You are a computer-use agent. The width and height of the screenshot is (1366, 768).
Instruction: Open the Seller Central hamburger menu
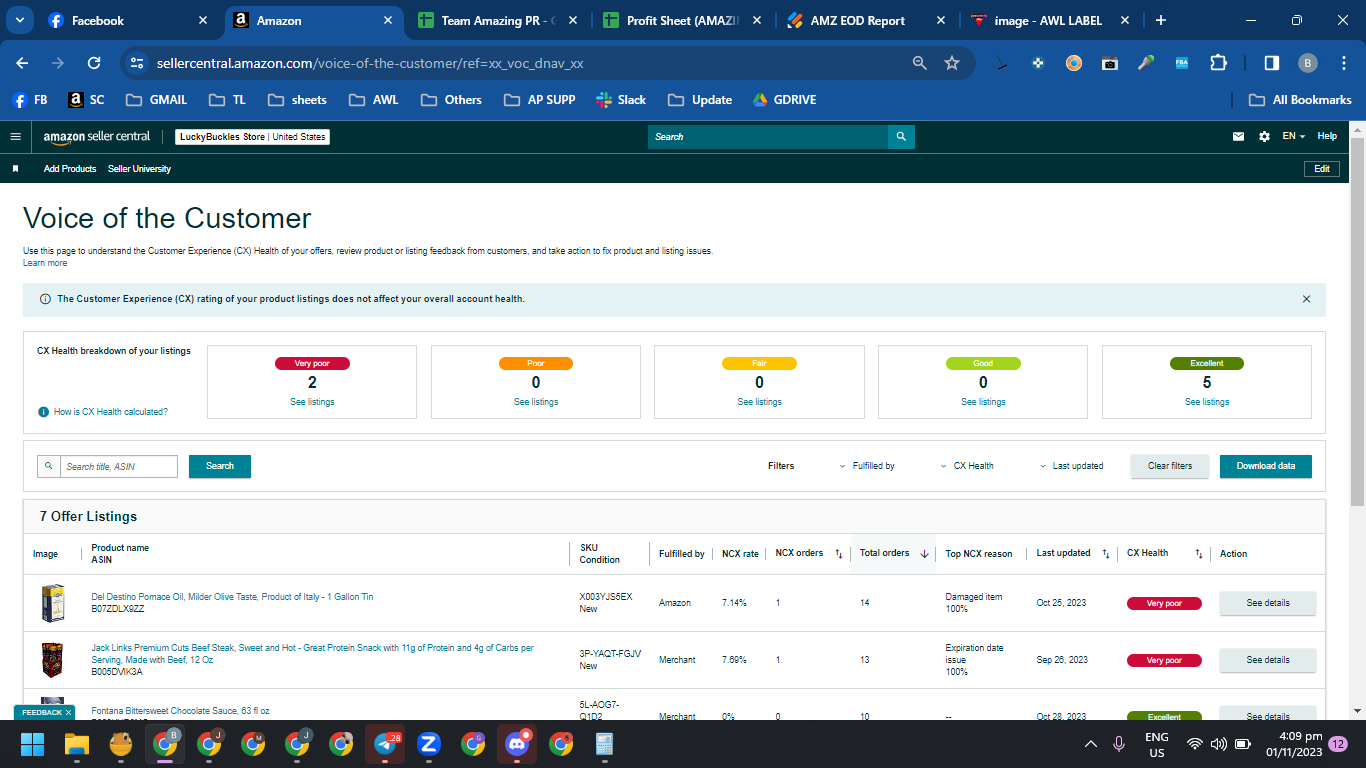[15, 137]
